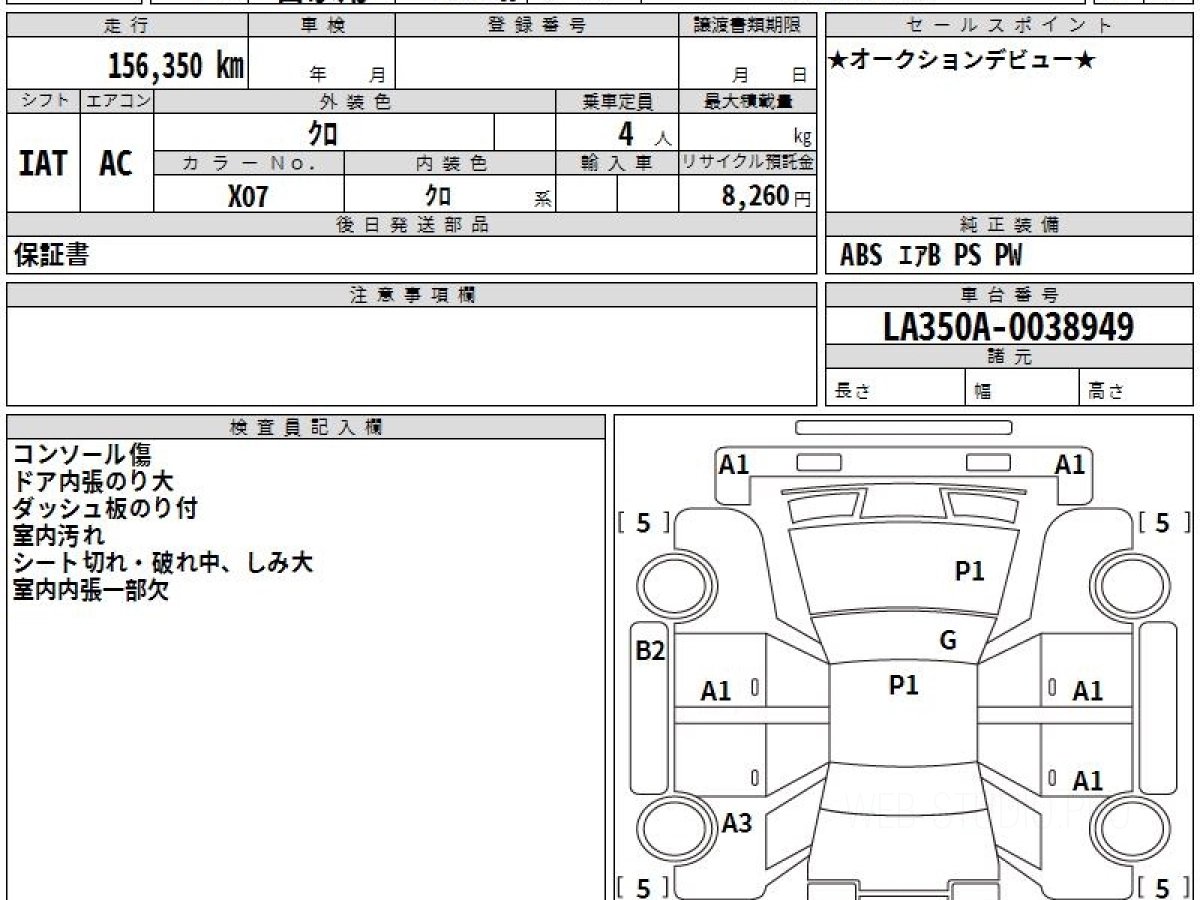The width and height of the screenshot is (1200, 900).
Task: Select the B2 damage mark in the diagram
Action: pos(651,651)
